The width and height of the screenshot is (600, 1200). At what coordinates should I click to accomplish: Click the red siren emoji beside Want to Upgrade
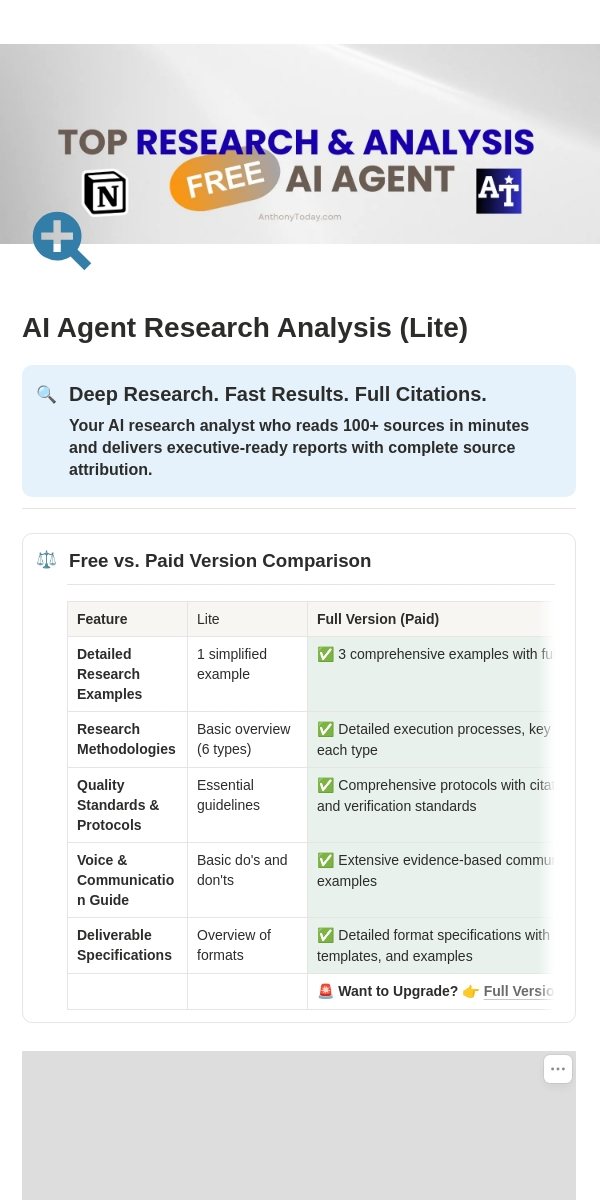coord(326,991)
